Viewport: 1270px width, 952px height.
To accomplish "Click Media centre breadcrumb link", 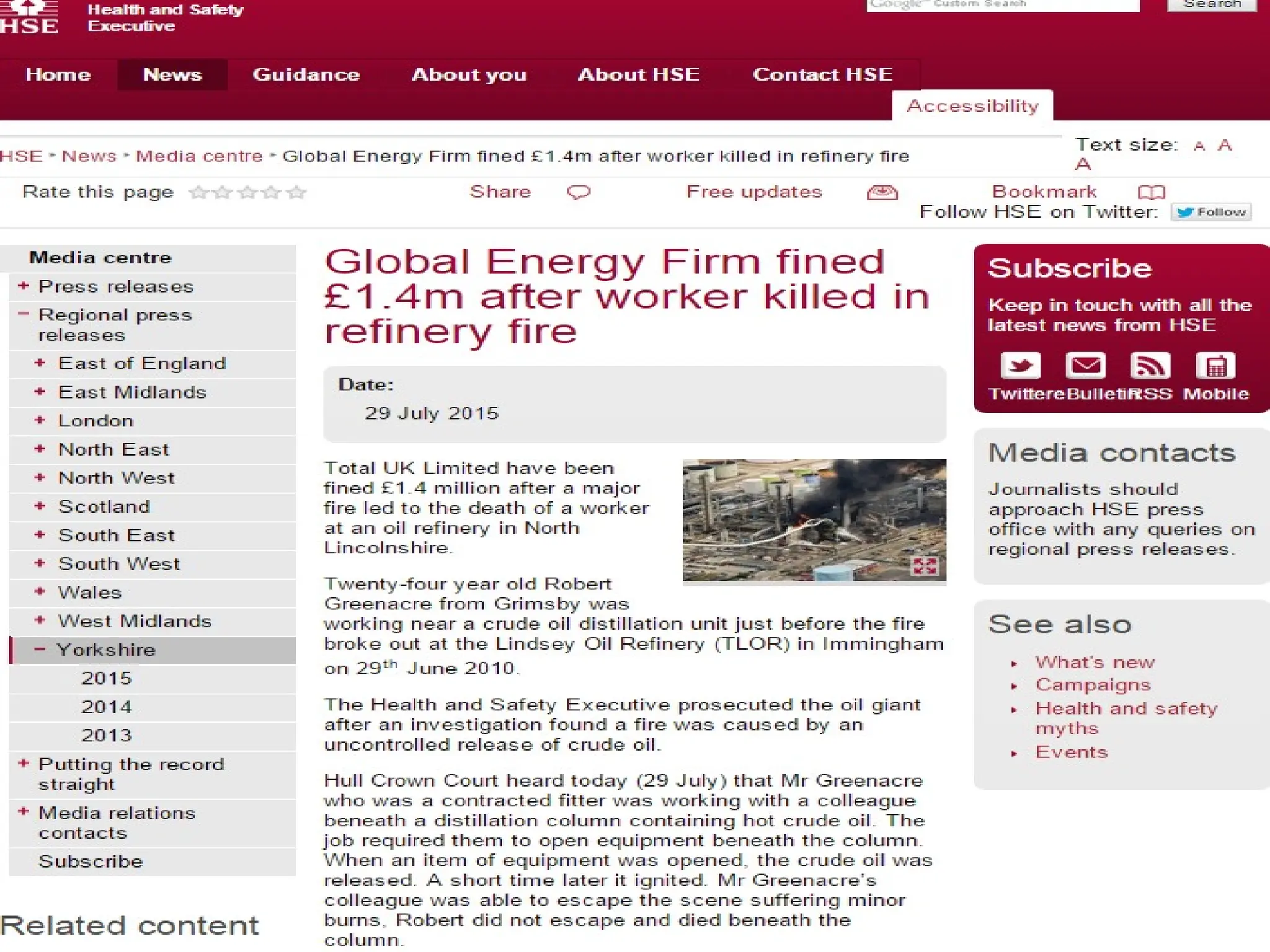I will point(199,156).
